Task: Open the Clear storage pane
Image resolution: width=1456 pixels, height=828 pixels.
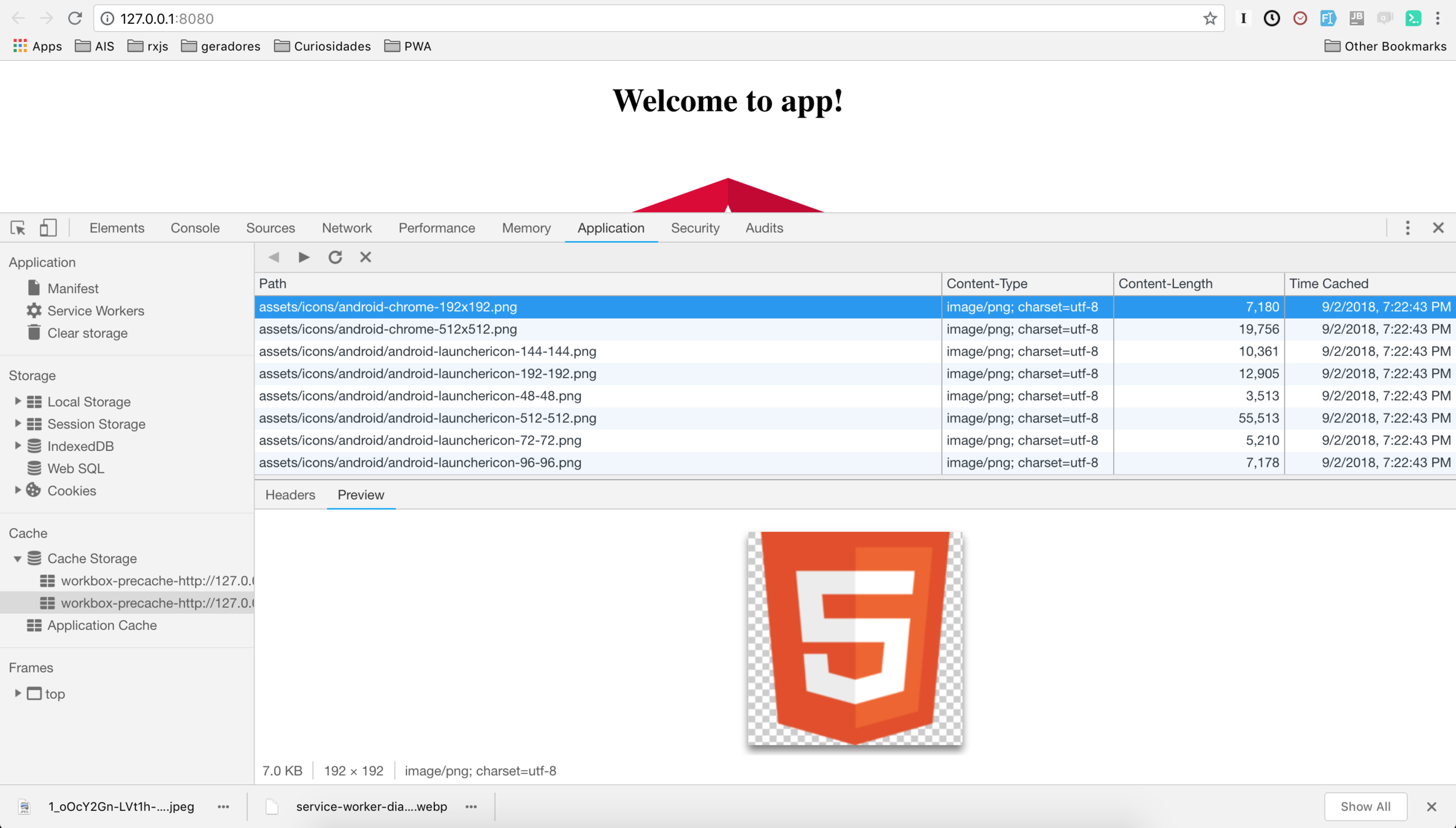Action: [x=87, y=333]
